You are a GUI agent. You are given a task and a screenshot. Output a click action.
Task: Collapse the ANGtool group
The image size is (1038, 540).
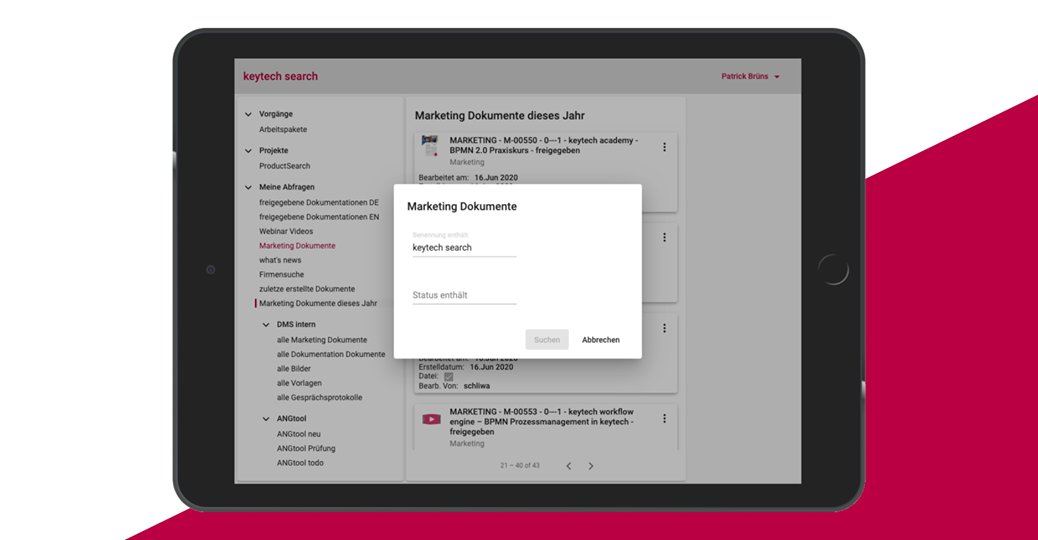pyautogui.click(x=265, y=418)
